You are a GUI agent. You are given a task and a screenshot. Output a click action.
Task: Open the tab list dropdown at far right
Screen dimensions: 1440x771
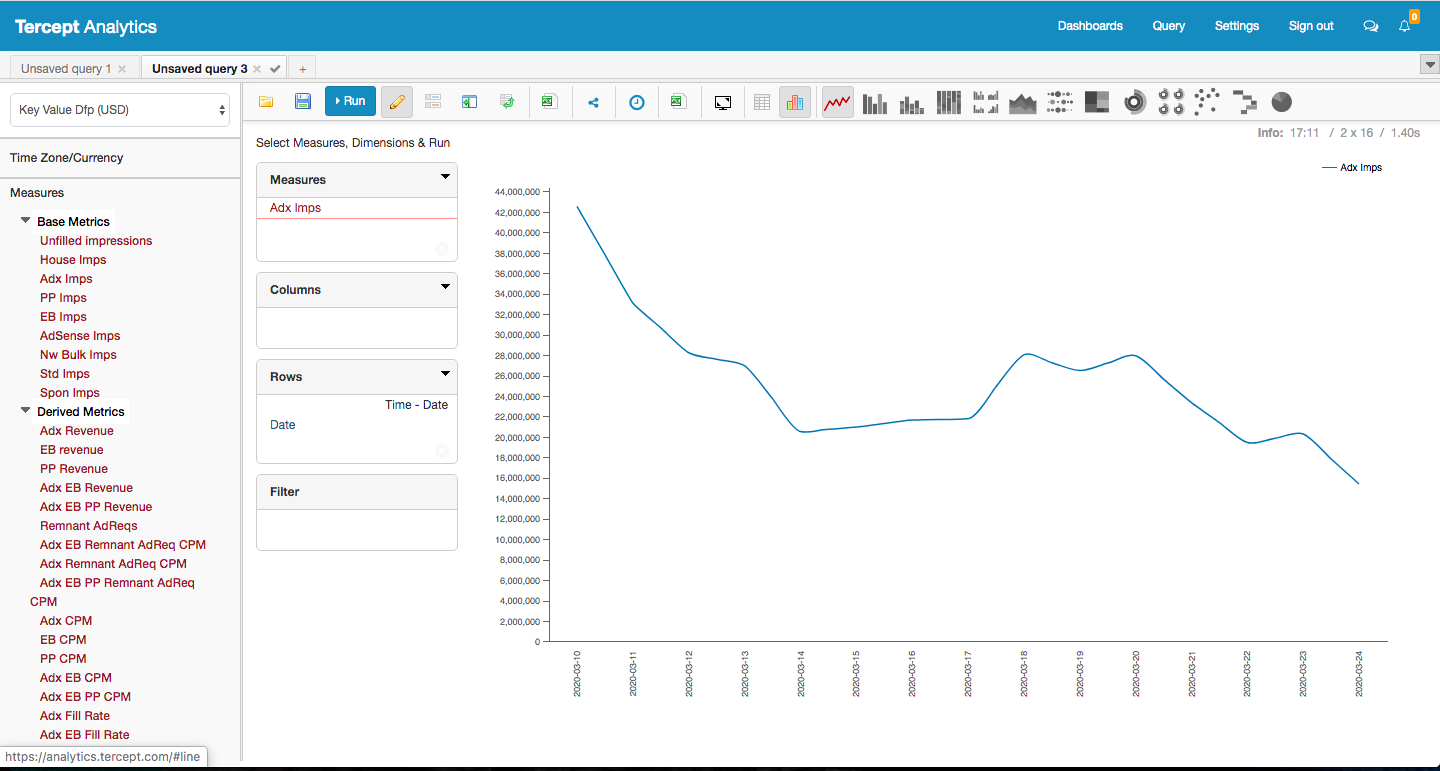(1429, 66)
